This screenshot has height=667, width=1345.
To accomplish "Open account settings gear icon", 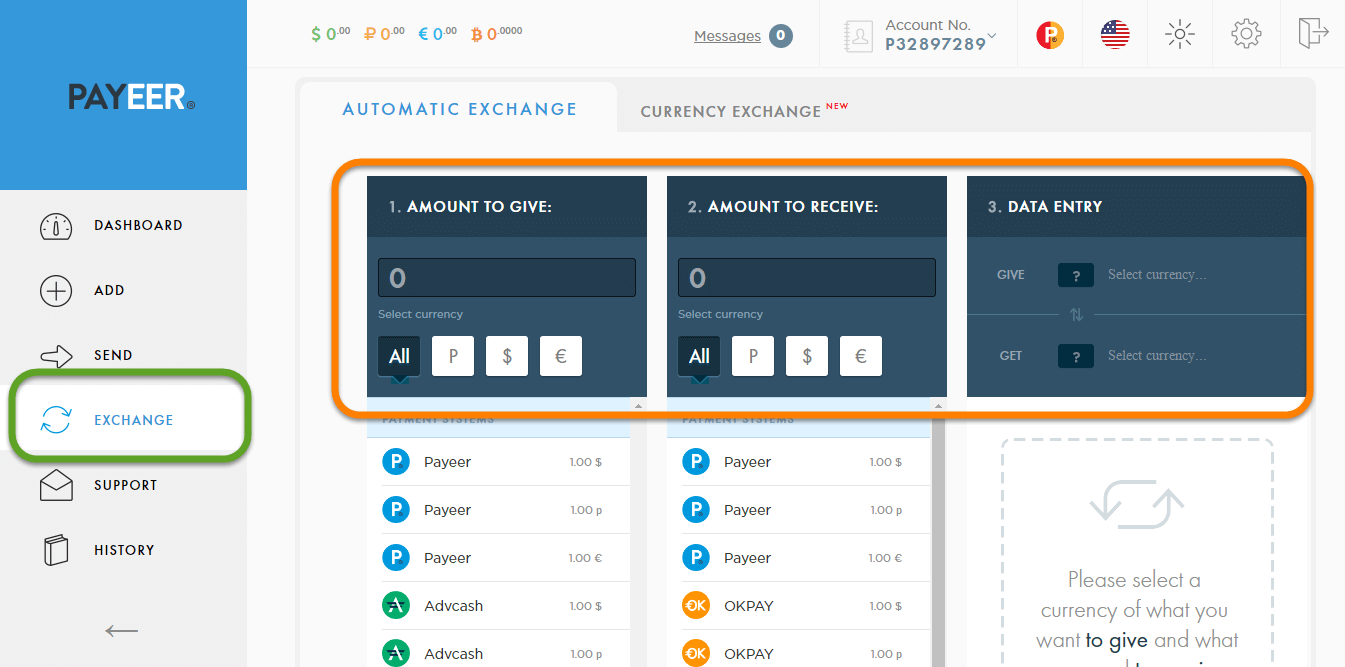I will coord(1246,33).
